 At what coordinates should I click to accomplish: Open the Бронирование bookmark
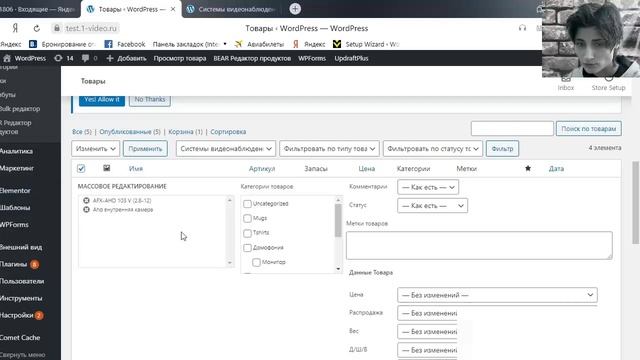click(62, 44)
